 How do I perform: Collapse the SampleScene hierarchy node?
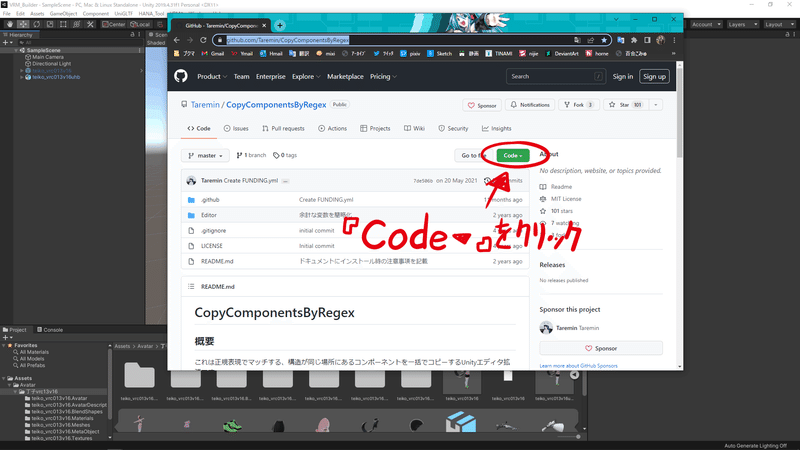click(x=16, y=50)
